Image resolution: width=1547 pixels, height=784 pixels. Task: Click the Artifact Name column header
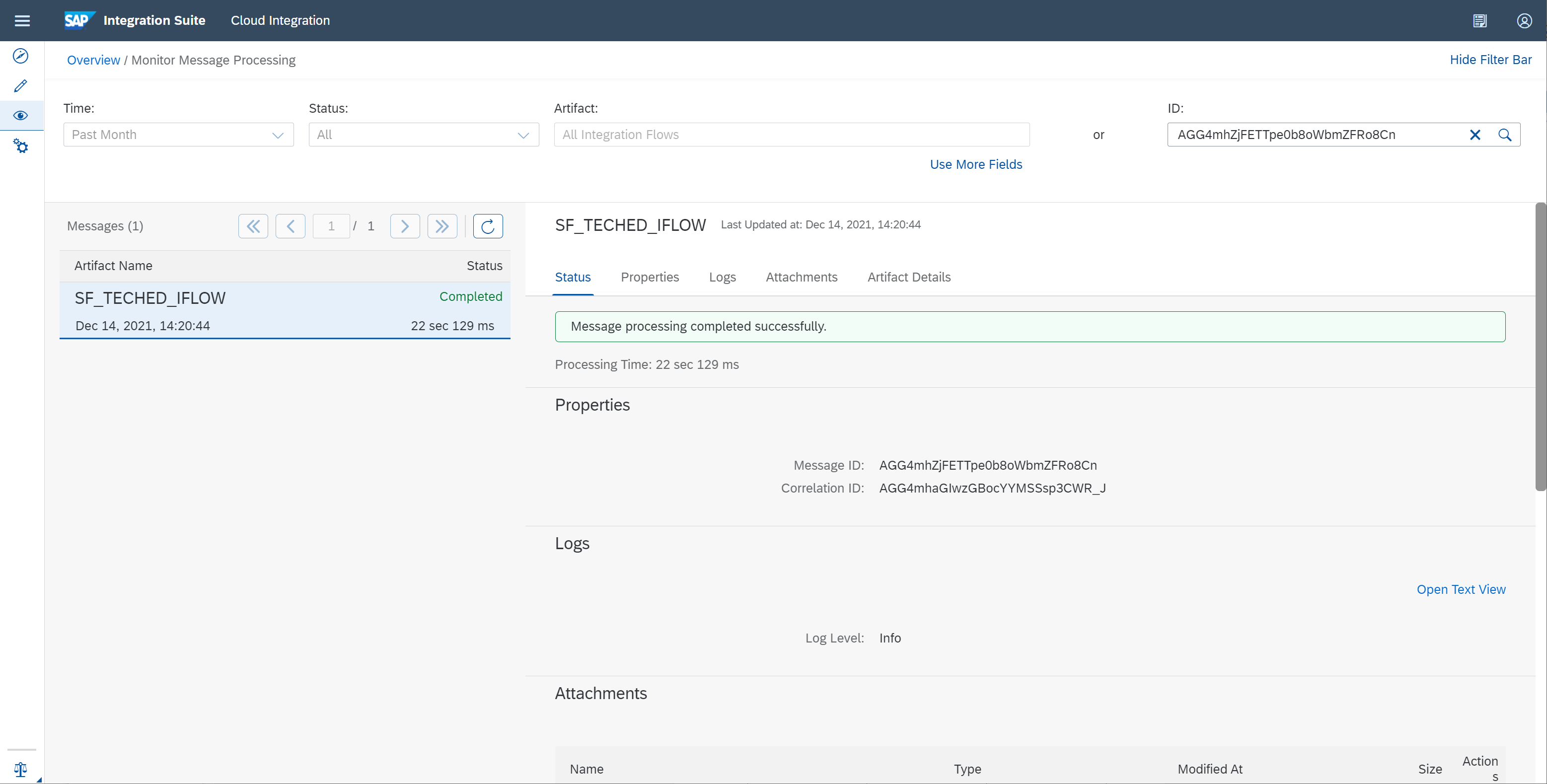(x=114, y=266)
